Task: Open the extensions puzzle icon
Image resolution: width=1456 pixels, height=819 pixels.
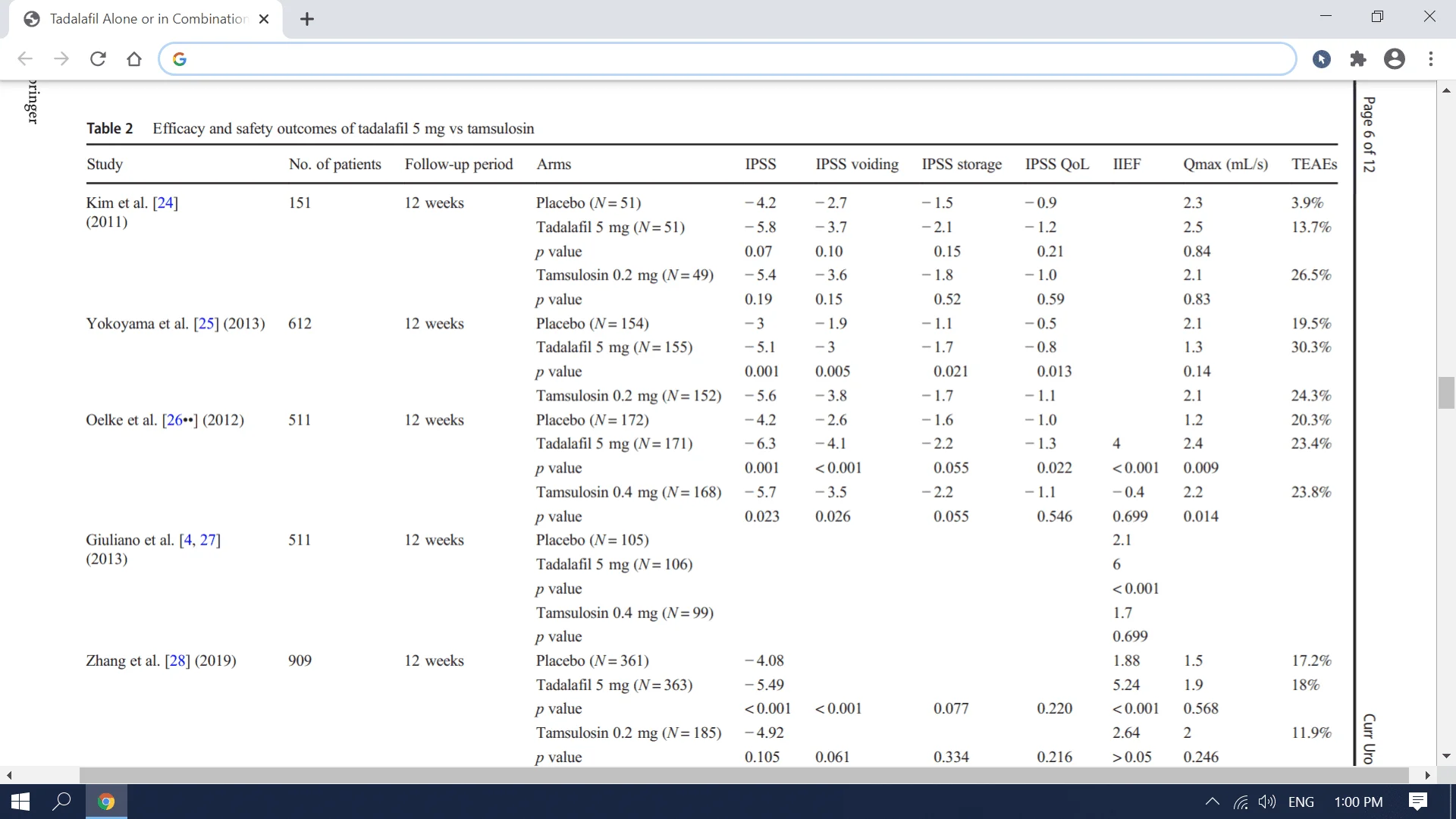Action: (1358, 59)
